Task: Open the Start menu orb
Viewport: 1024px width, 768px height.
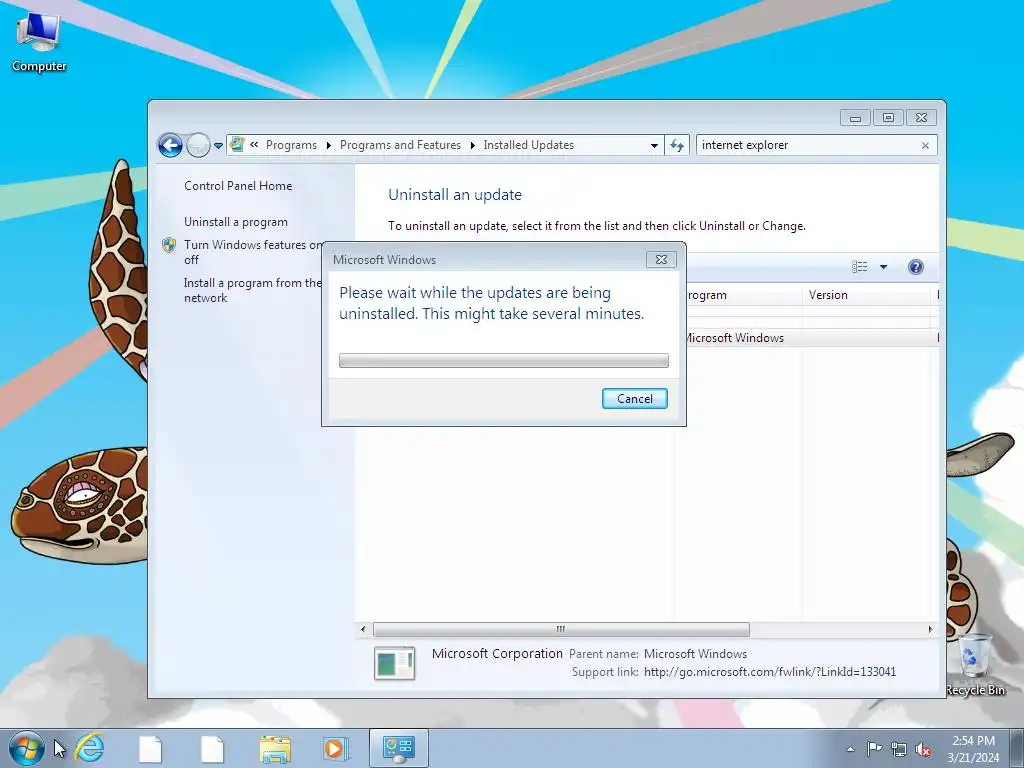Action: pos(26,748)
